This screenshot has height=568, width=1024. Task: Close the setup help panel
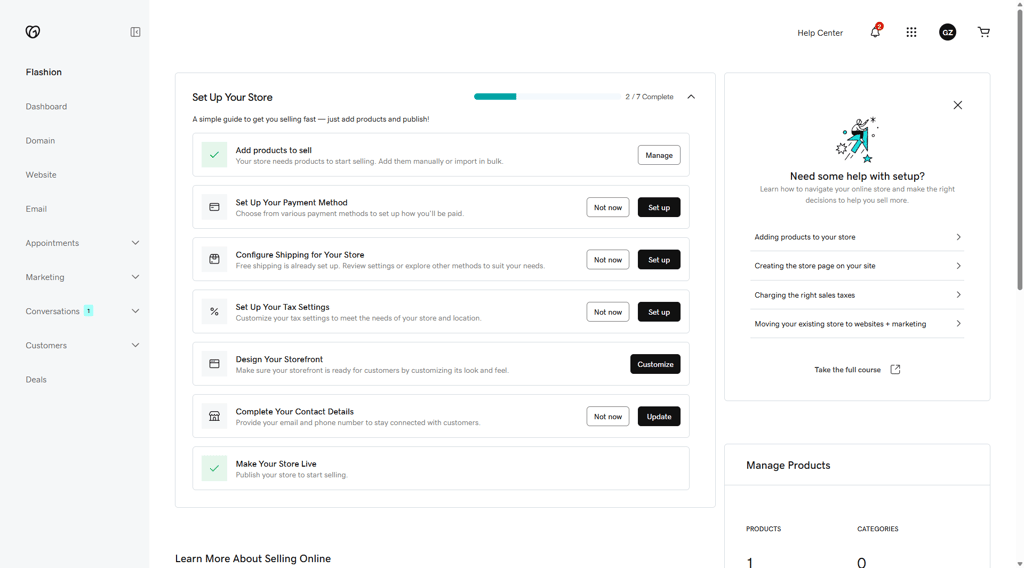(x=957, y=105)
